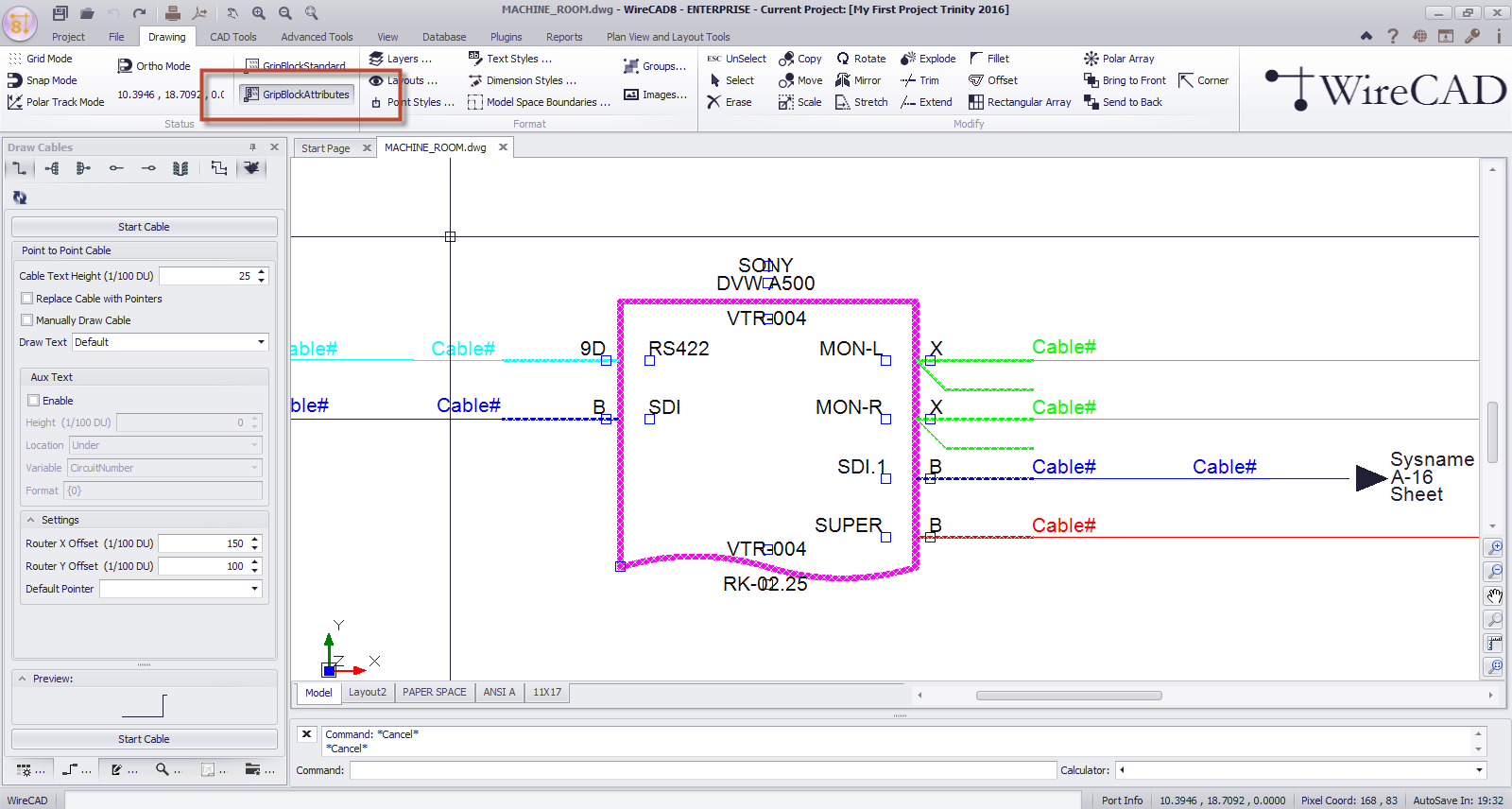Screen dimensions: 1512x809
Task: Click the top Start Cable button
Action: tap(144, 227)
